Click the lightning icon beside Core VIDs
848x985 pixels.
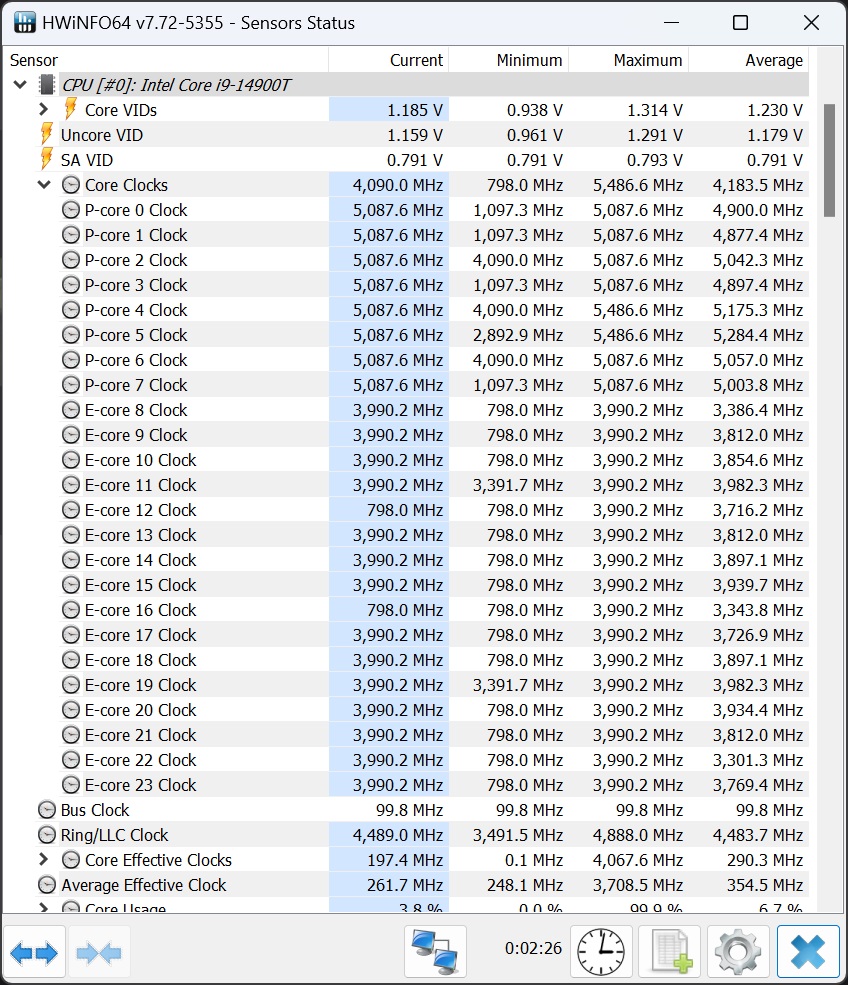70,109
